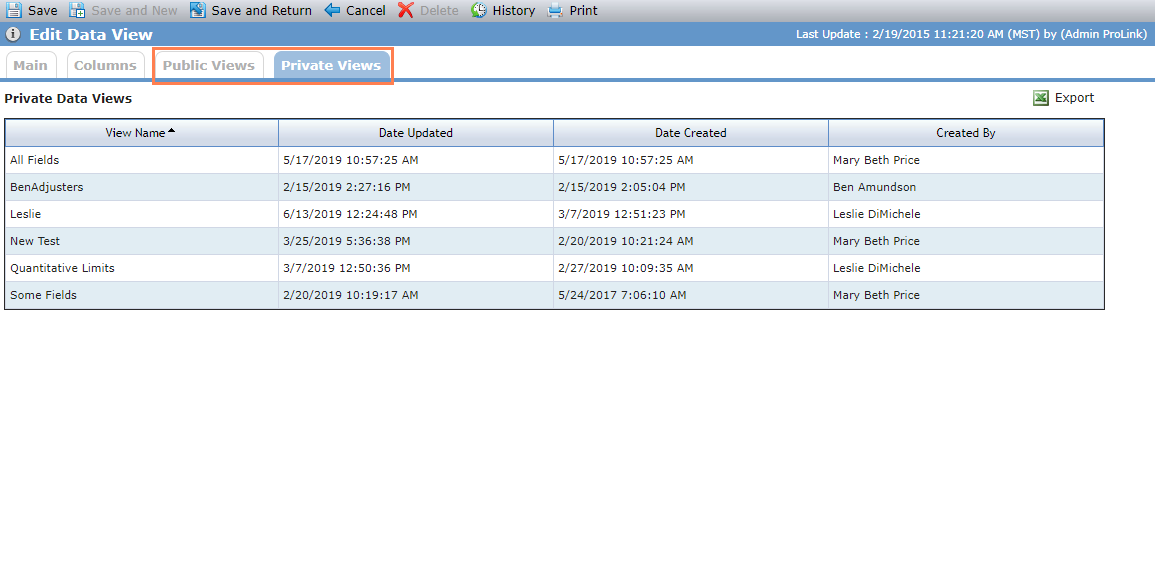Image resolution: width=1155 pixels, height=564 pixels.
Task: Select the Leslie view name
Action: [x=26, y=214]
